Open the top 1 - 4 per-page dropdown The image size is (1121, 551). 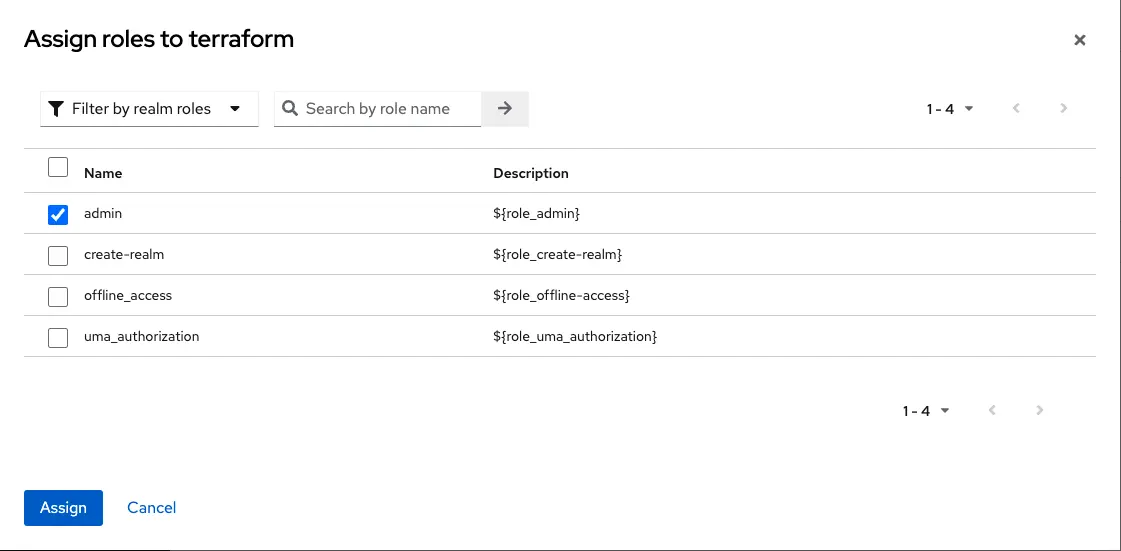point(950,109)
